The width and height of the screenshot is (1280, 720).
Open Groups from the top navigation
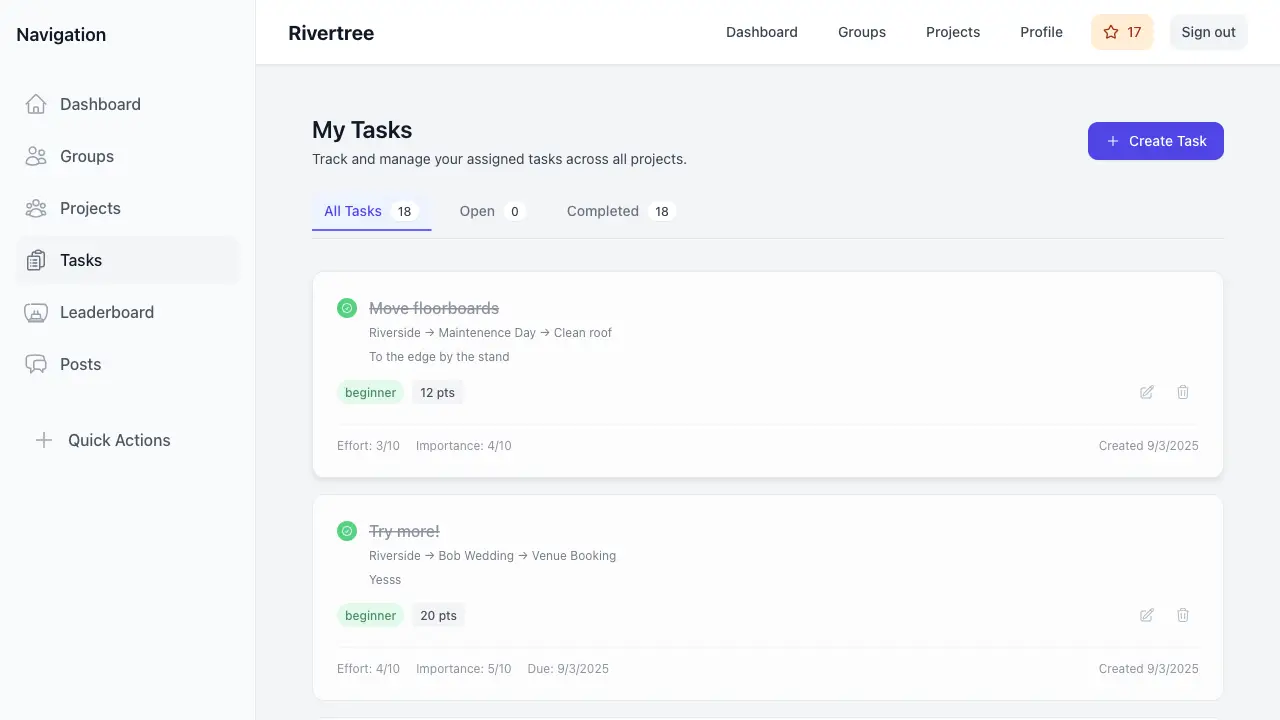[x=862, y=32]
